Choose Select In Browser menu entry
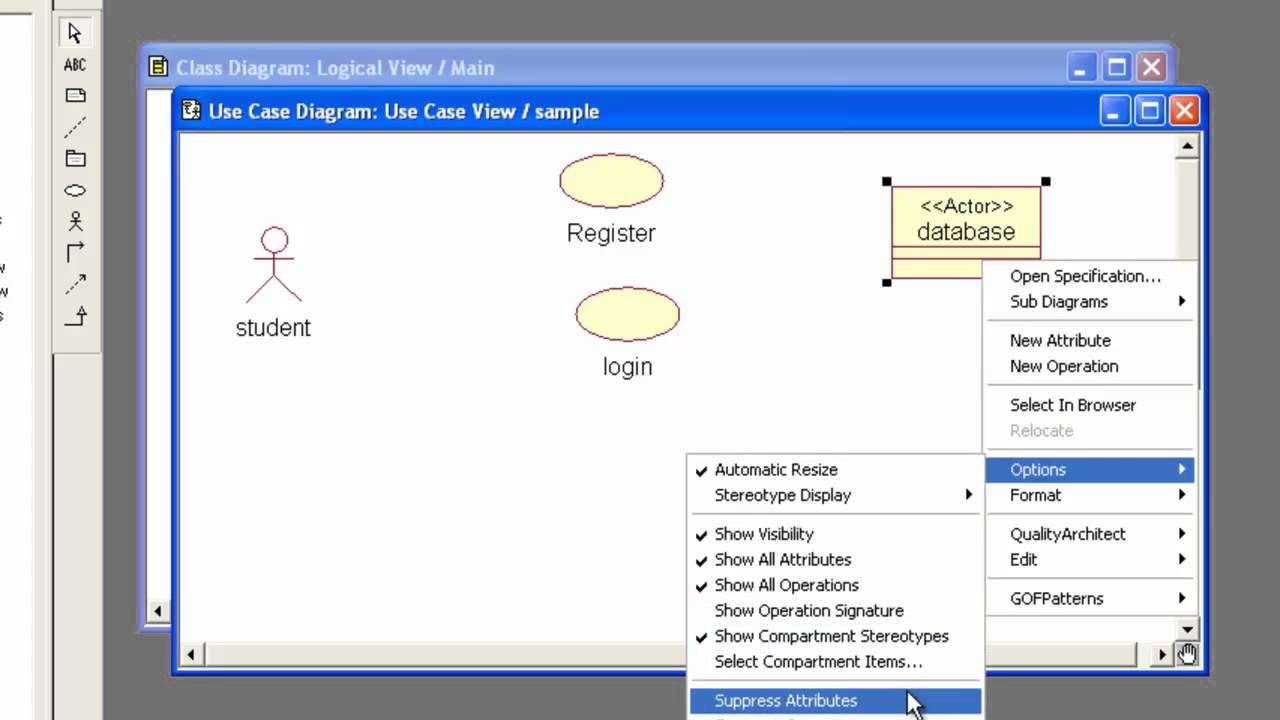 [x=1090, y=405]
